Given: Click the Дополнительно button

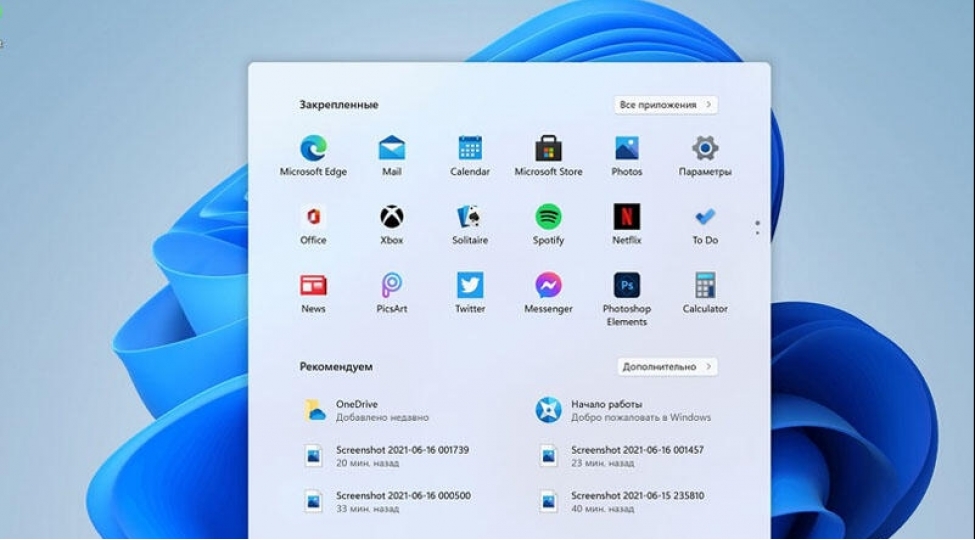Looking at the screenshot, I should (667, 366).
